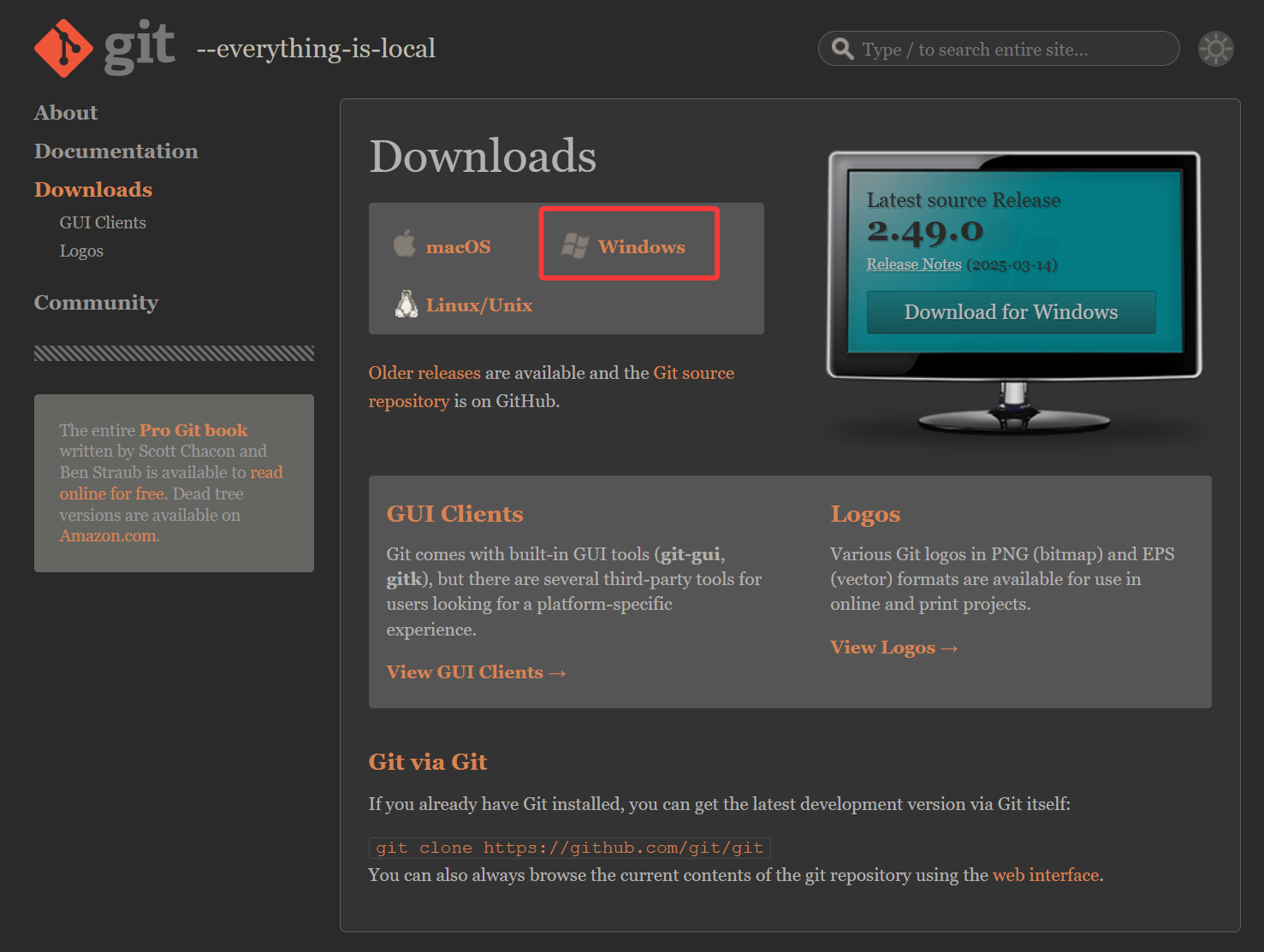The height and width of the screenshot is (952, 1264).
Task: Open the Windows download link
Action: pyautogui.click(x=642, y=247)
